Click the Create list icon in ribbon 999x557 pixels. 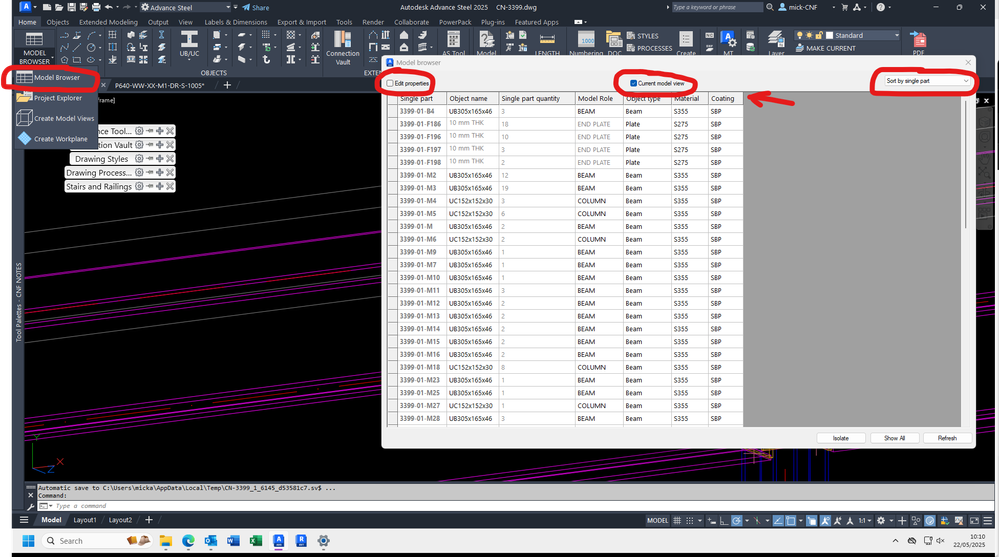[686, 40]
